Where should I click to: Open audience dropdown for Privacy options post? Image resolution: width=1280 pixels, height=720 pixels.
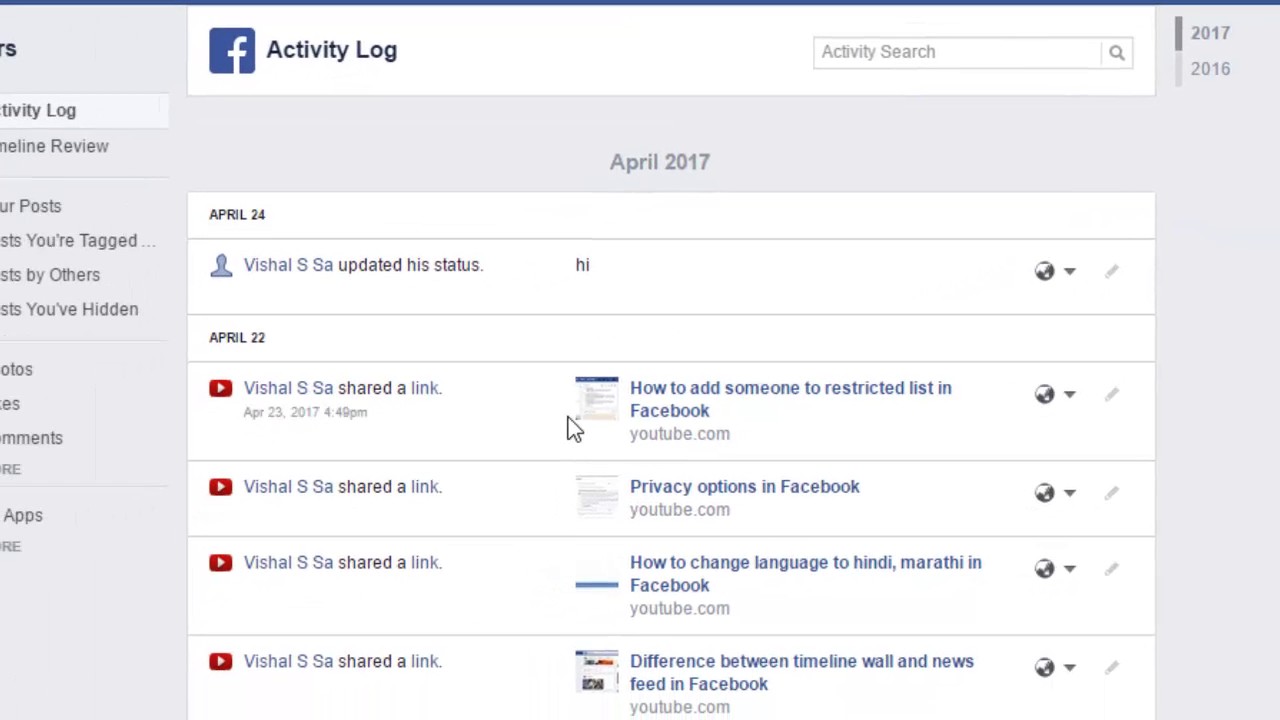(x=1055, y=493)
